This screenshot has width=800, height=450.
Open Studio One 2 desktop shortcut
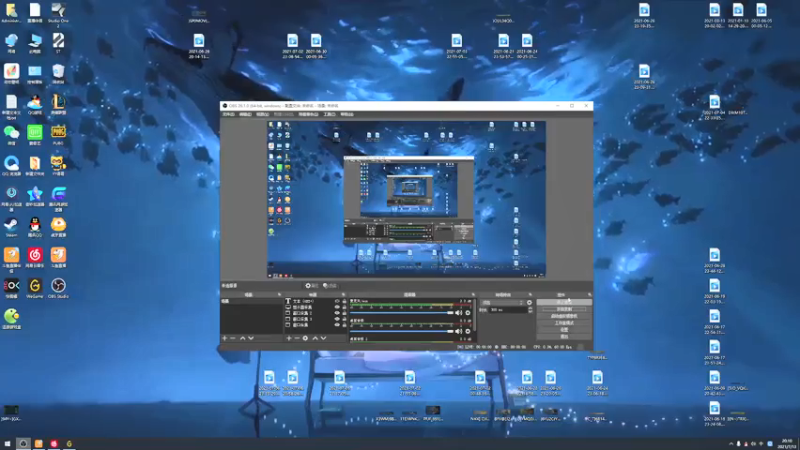tap(58, 14)
